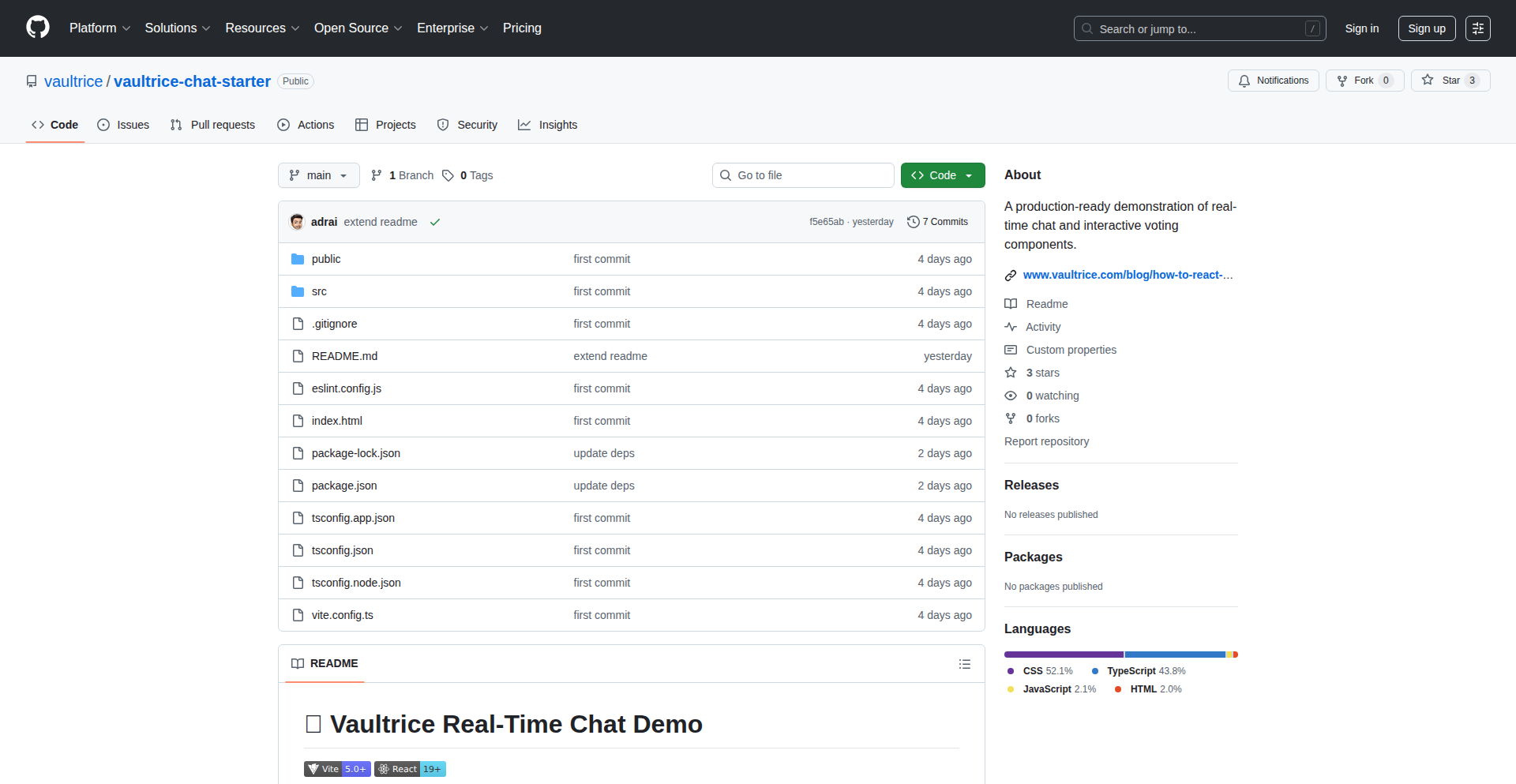Click the Notifications bell button
This screenshot has width=1516, height=784.
(1273, 81)
